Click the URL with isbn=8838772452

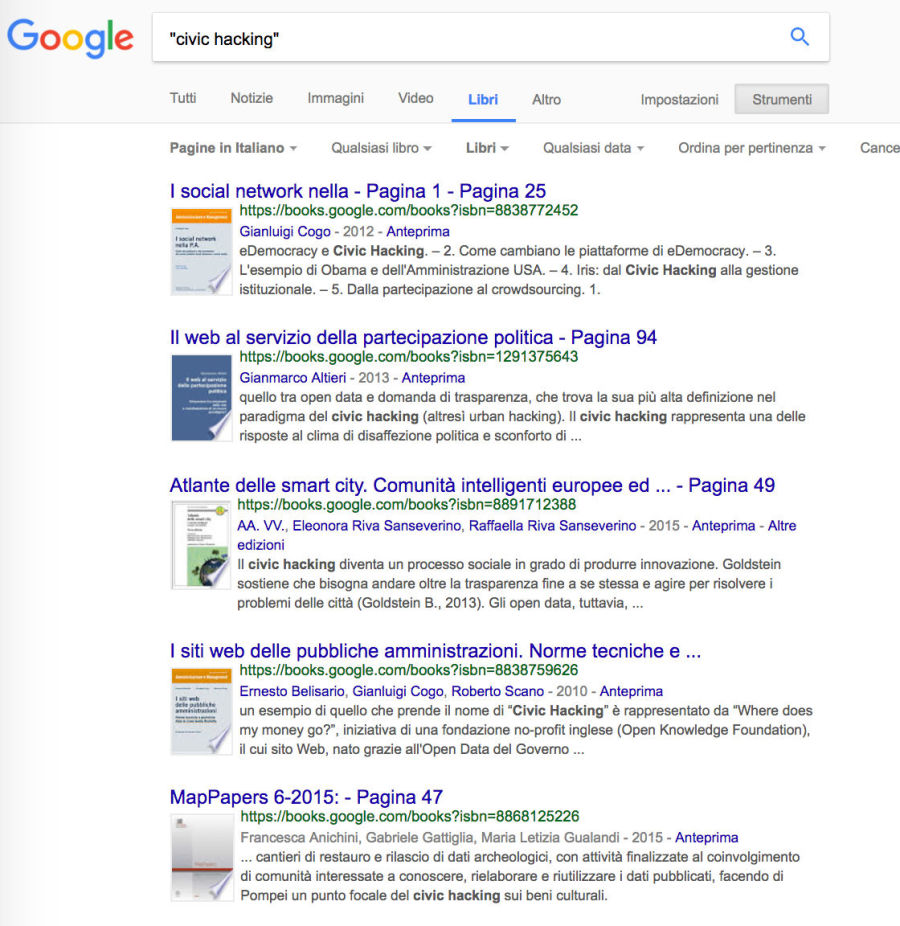coord(409,210)
